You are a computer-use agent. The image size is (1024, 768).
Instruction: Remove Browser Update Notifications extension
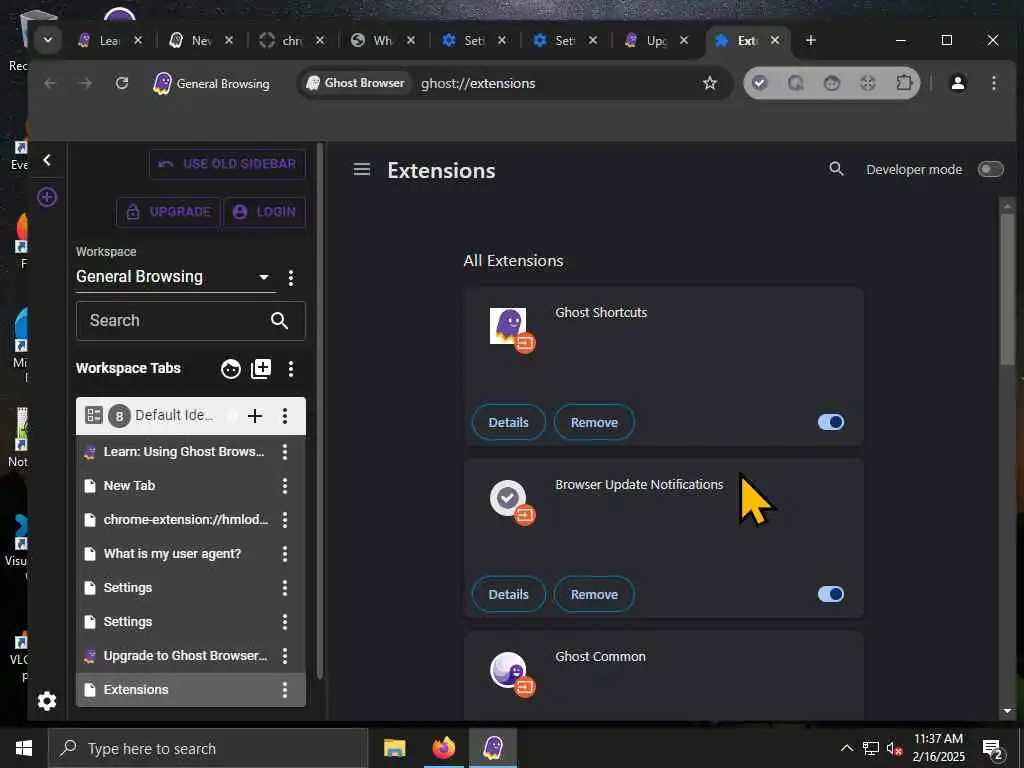[x=594, y=594]
